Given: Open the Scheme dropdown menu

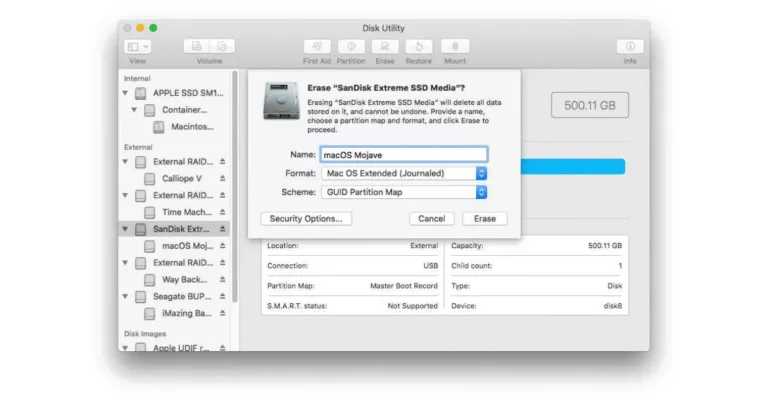Looking at the screenshot, I should (404, 191).
